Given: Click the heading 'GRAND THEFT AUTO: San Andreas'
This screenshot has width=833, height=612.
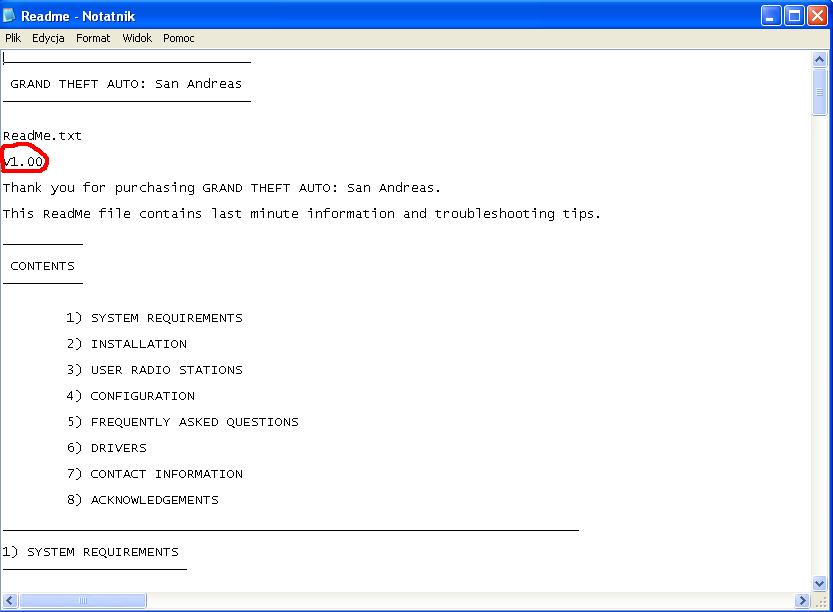Looking at the screenshot, I should click(126, 84).
